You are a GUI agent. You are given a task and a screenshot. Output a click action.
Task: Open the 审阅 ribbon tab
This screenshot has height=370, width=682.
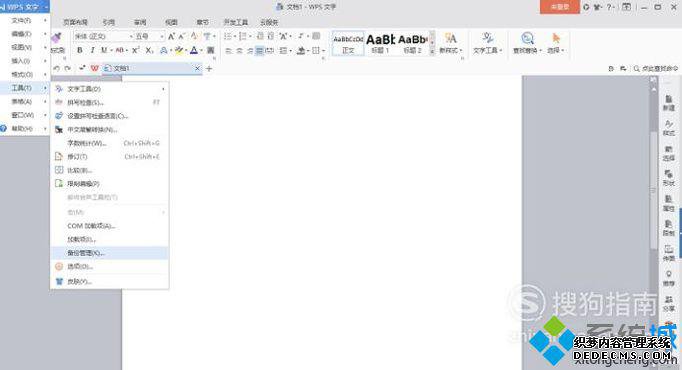pyautogui.click(x=140, y=22)
